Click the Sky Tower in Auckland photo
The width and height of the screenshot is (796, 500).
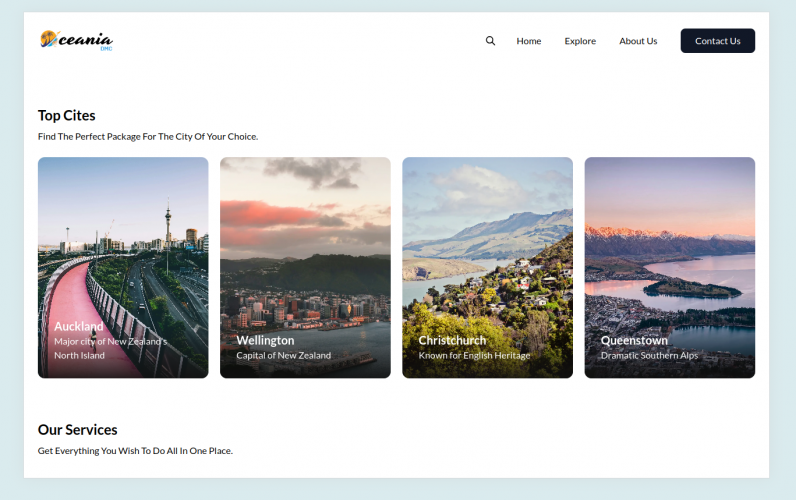pyautogui.click(x=168, y=225)
